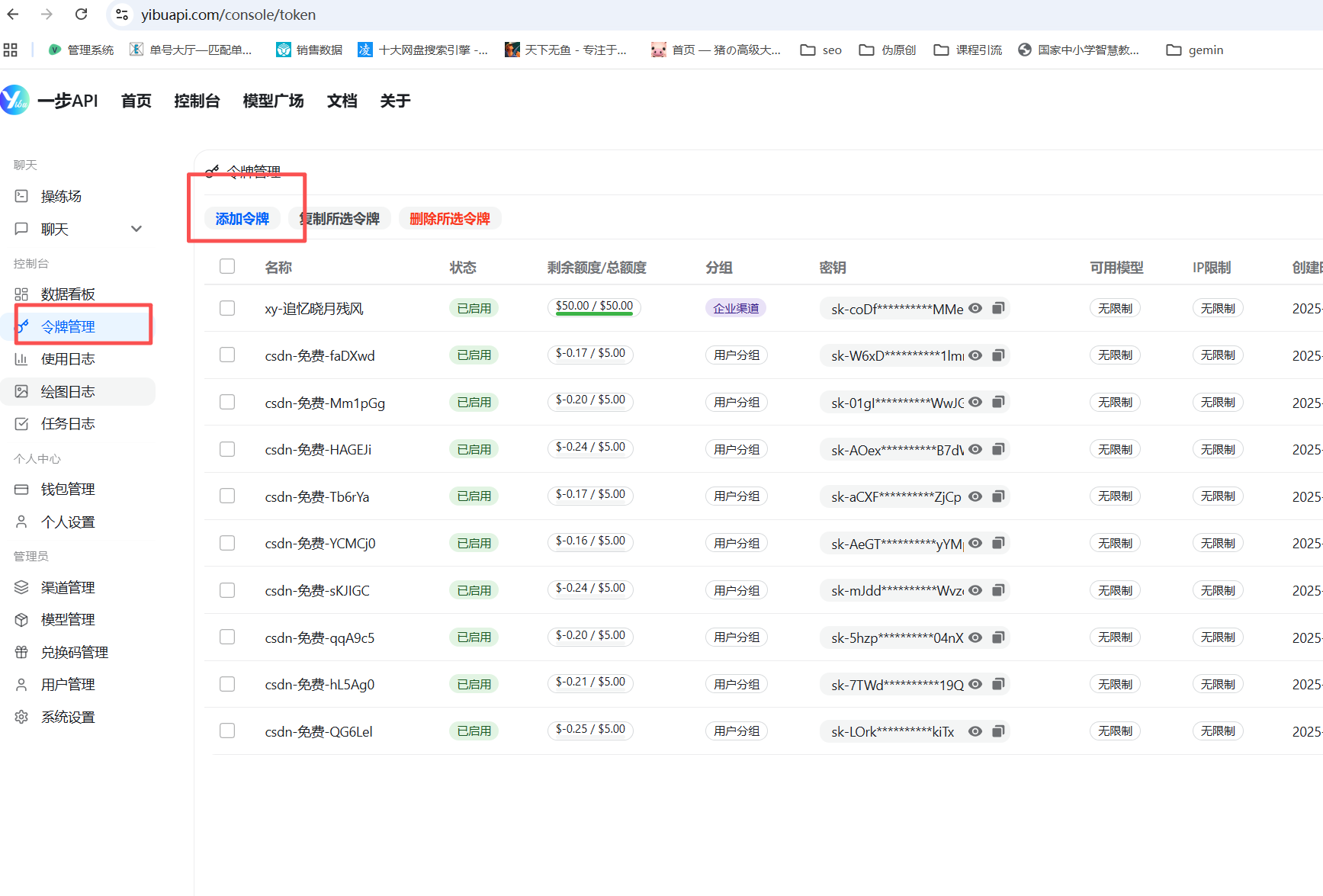Click the 已启用 status tag of csdn-免费-qqA9c5
The image size is (1323, 896).
tap(474, 637)
